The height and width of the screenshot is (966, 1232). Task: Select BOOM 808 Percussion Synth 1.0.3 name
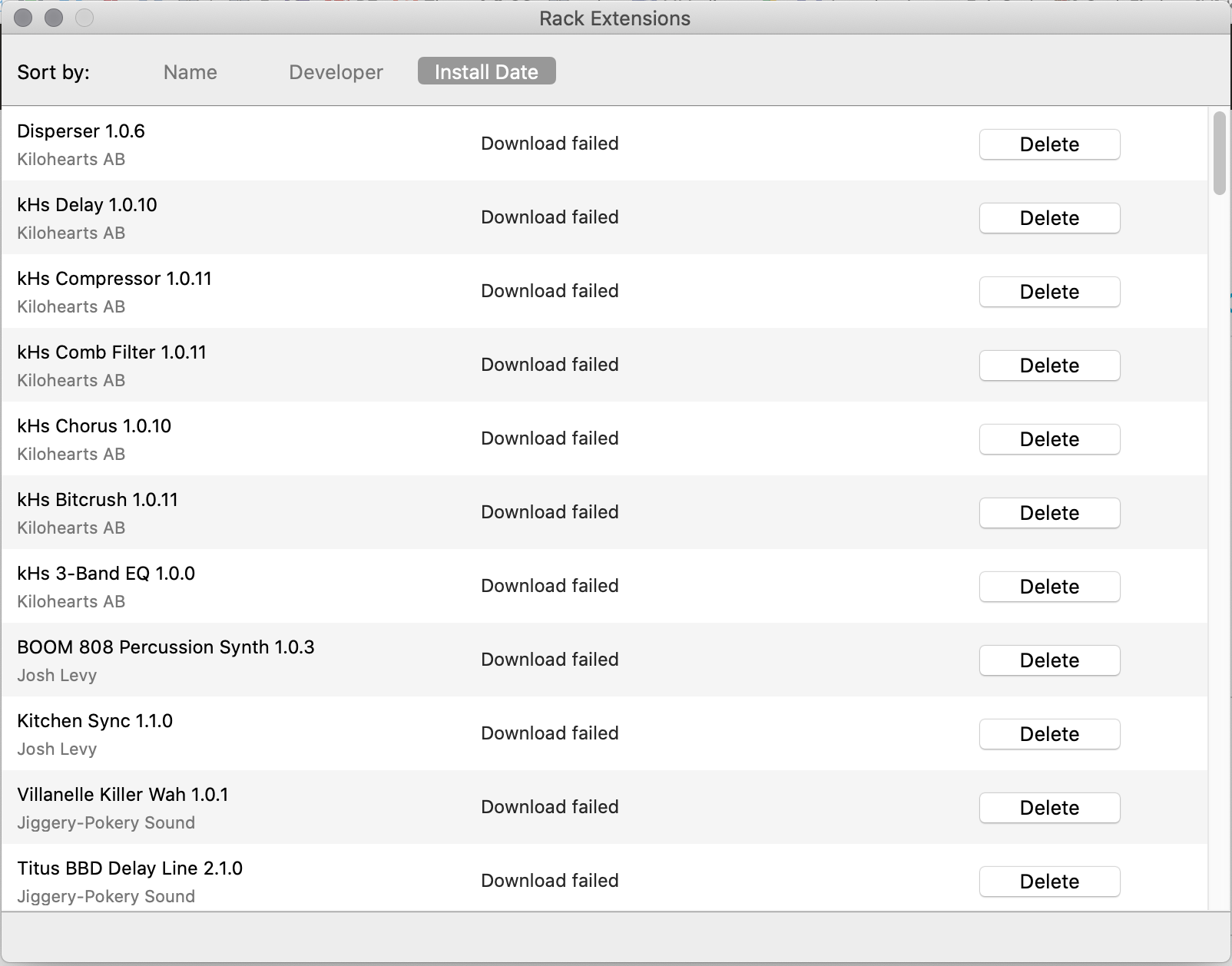pyautogui.click(x=166, y=647)
